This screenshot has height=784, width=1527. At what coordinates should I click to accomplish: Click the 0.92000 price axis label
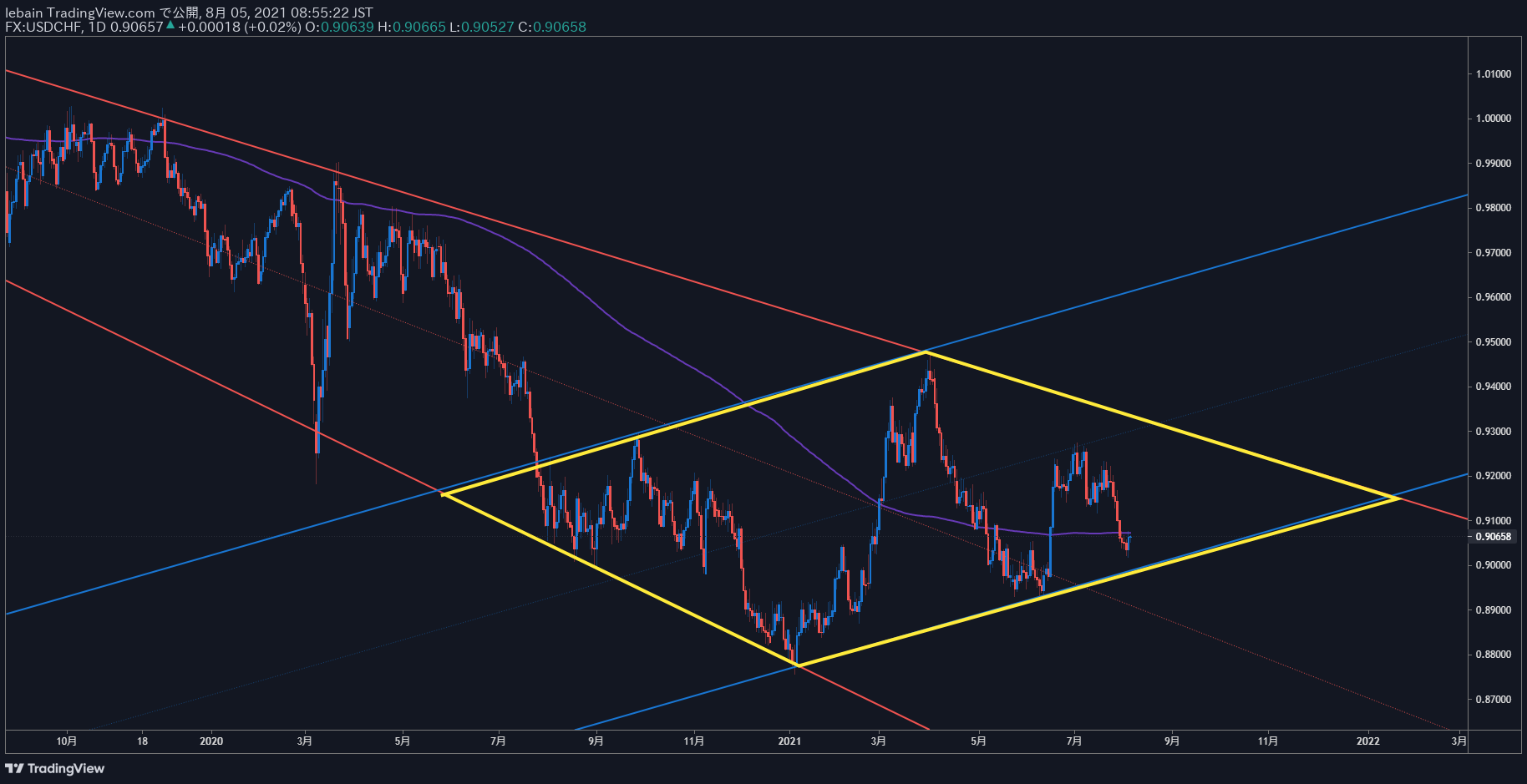(1494, 476)
